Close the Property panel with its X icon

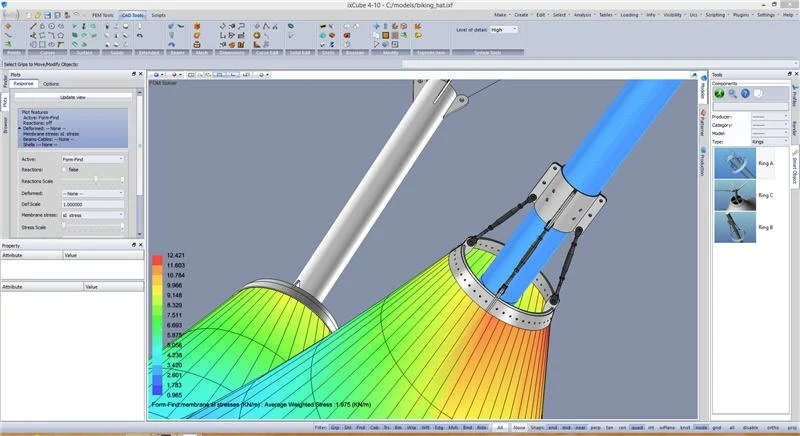(x=140, y=245)
